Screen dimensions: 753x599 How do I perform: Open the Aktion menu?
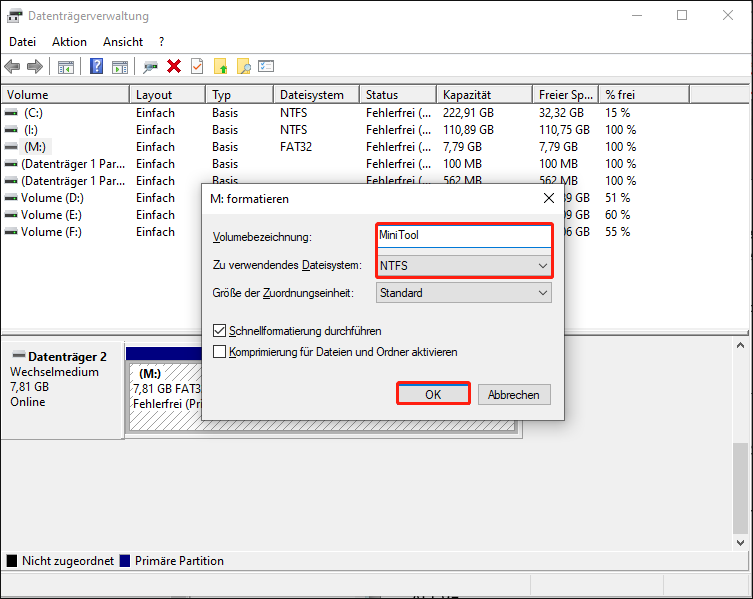69,42
